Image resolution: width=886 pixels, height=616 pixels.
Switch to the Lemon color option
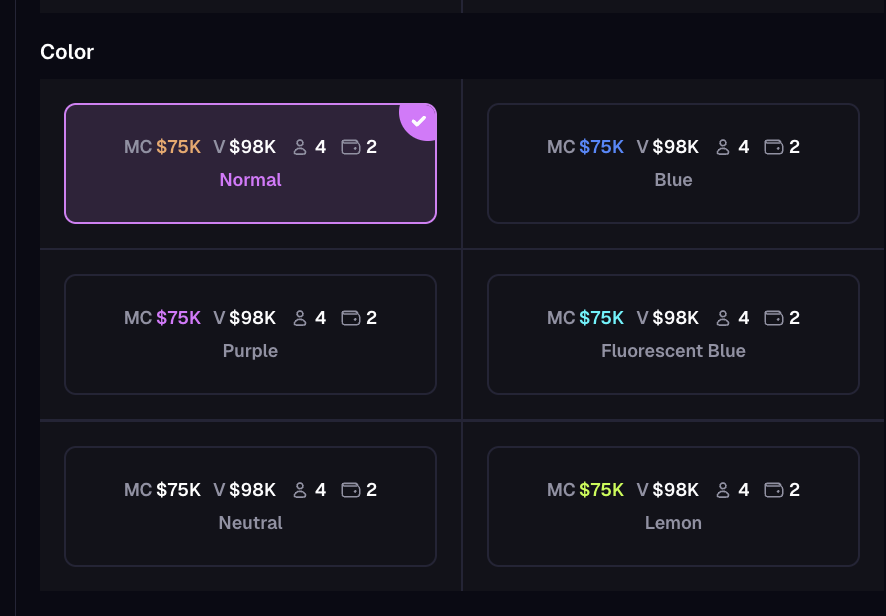(673, 506)
